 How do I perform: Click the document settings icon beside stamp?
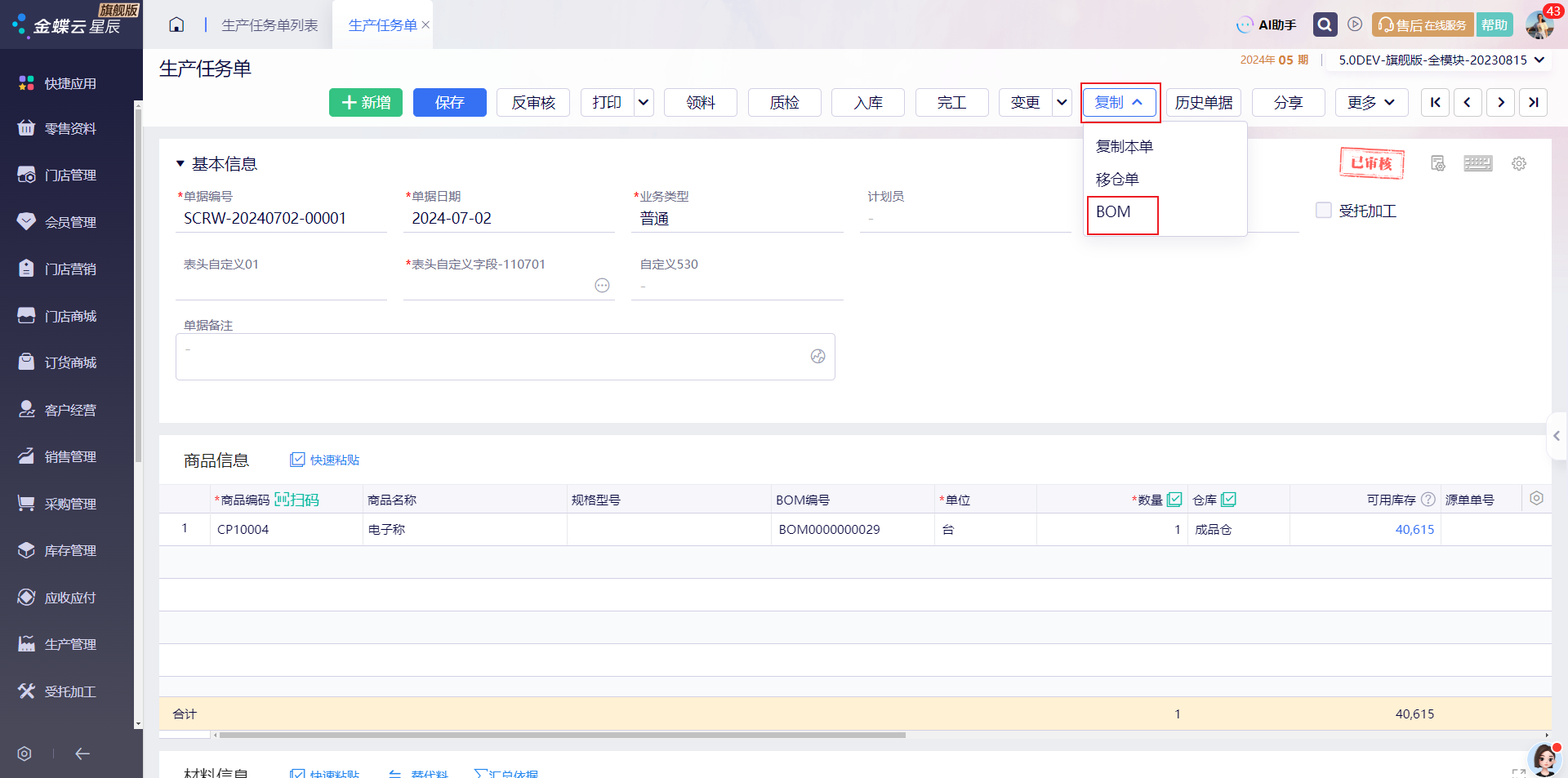1438,163
